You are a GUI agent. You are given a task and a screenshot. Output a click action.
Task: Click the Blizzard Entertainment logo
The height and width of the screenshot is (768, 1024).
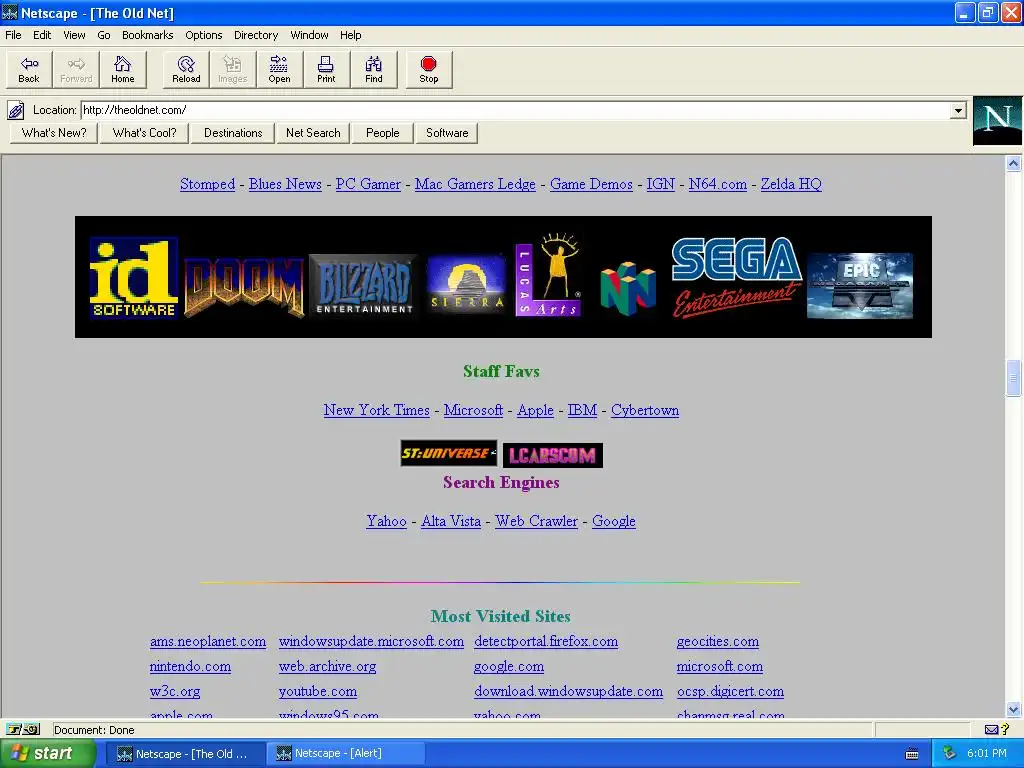tap(364, 285)
